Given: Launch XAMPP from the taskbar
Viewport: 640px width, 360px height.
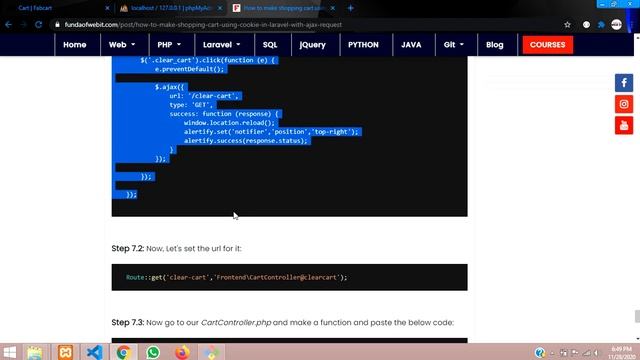Looking at the screenshot, I should [65, 352].
